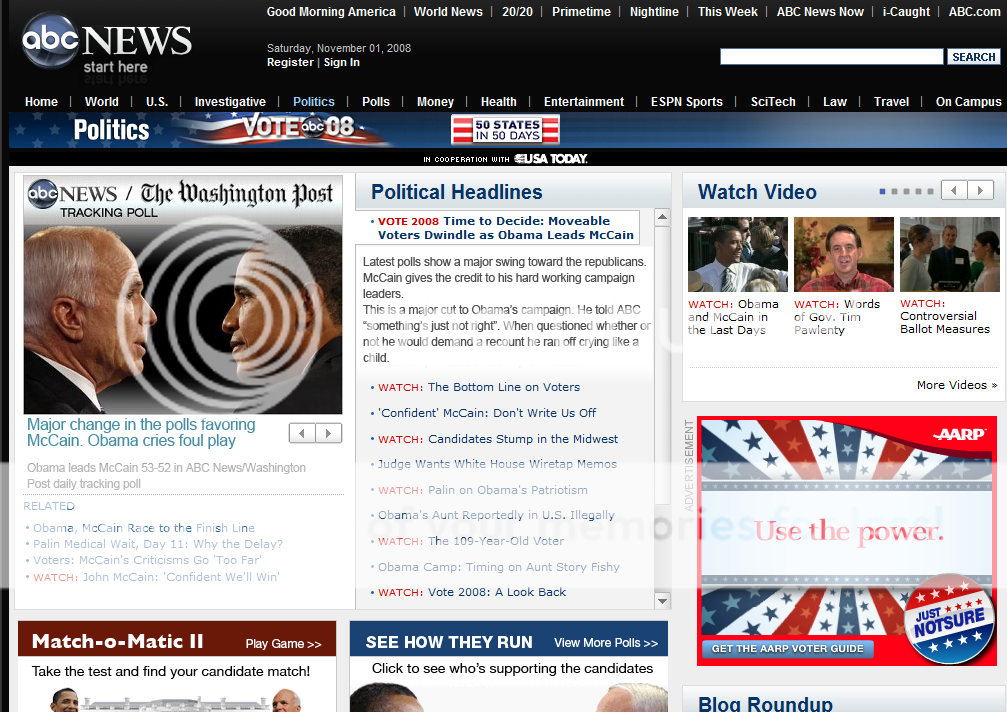Open "'Confident' McCain: Don't Write Us Off"
Screen dimensions: 1007x712
coord(487,413)
